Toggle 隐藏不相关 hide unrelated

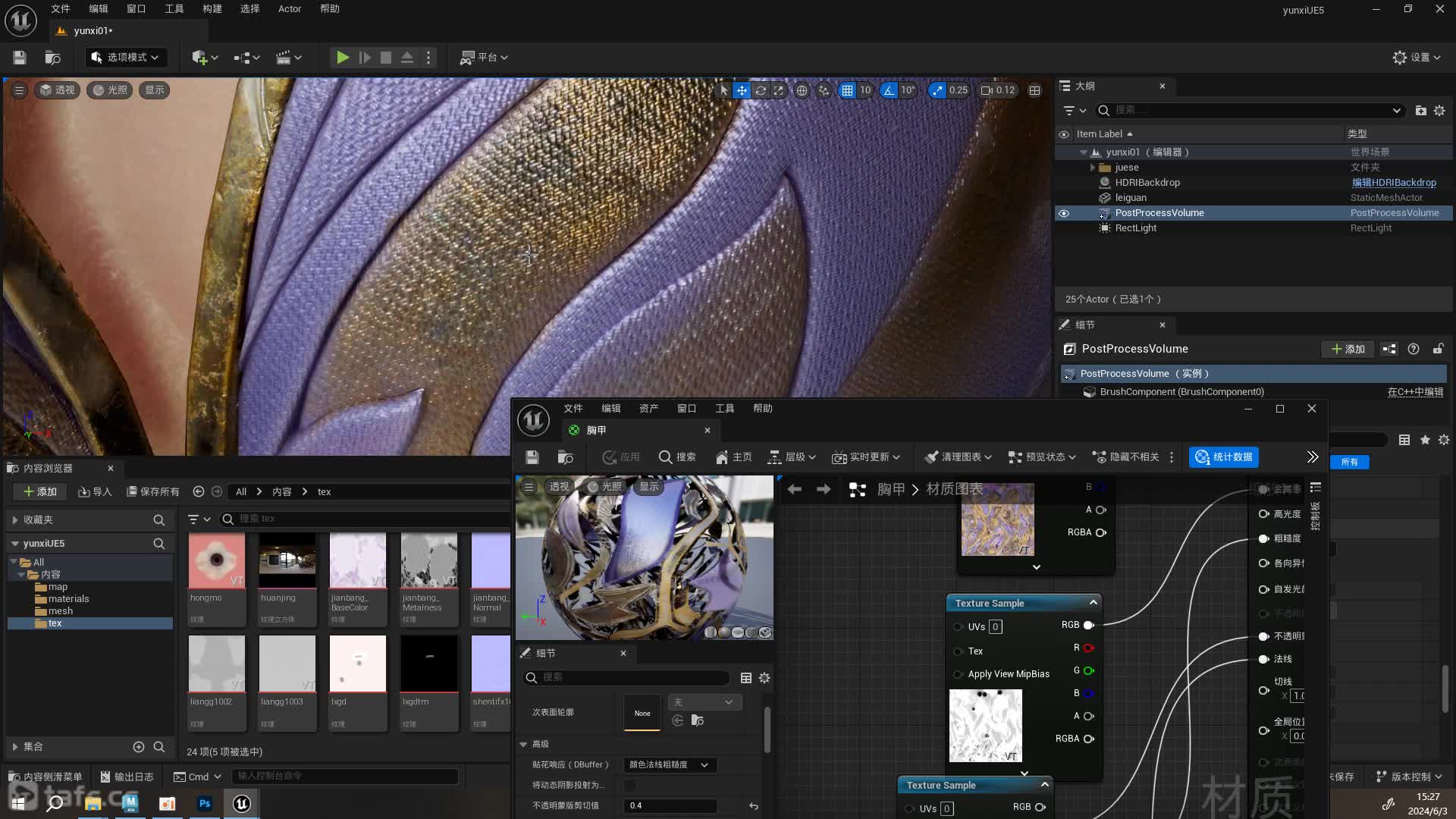(1125, 457)
